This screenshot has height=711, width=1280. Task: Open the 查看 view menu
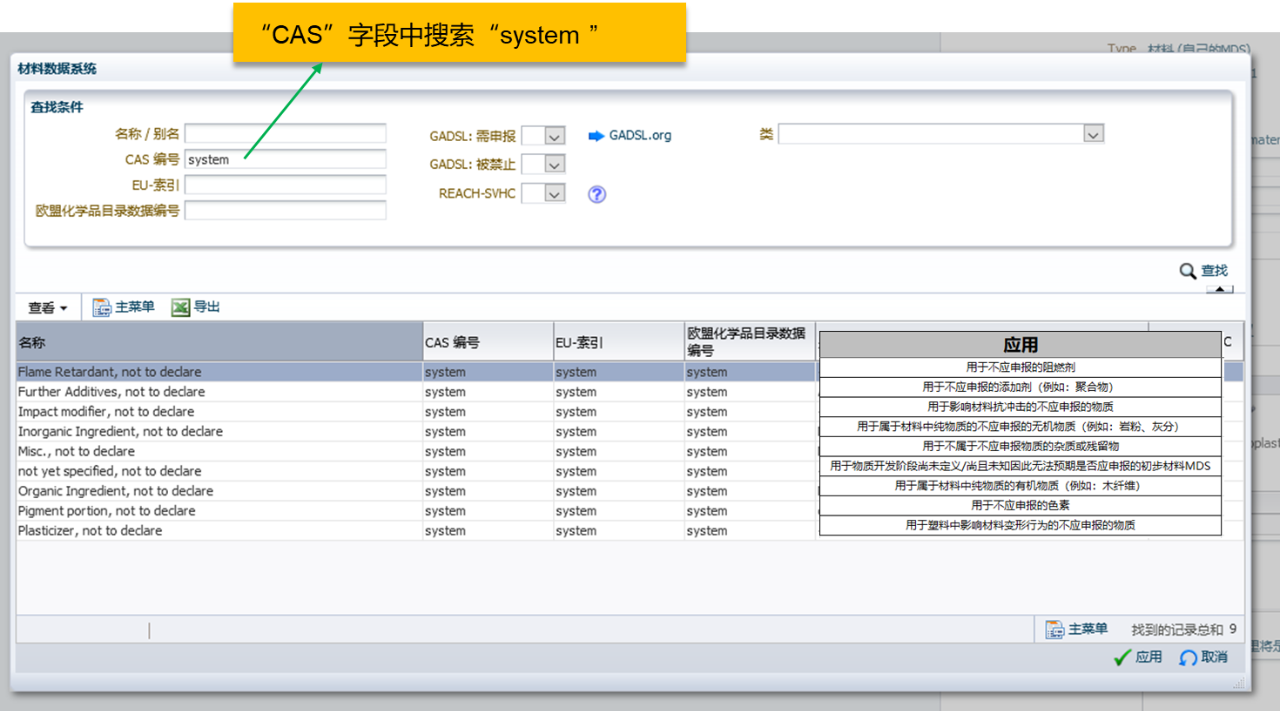[x=48, y=308]
